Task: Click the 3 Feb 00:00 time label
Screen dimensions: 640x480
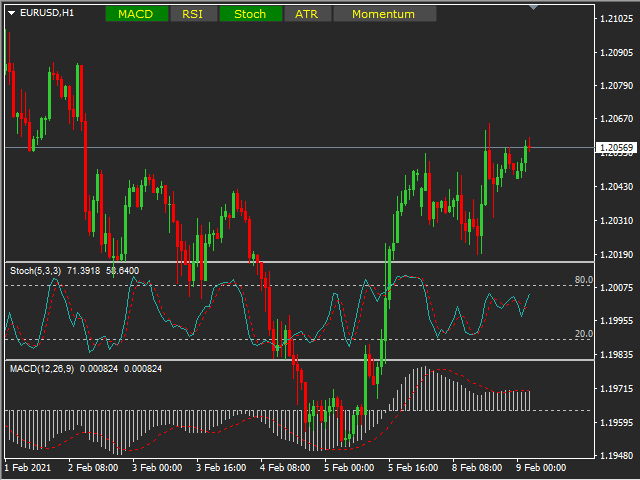Action: tap(157, 468)
